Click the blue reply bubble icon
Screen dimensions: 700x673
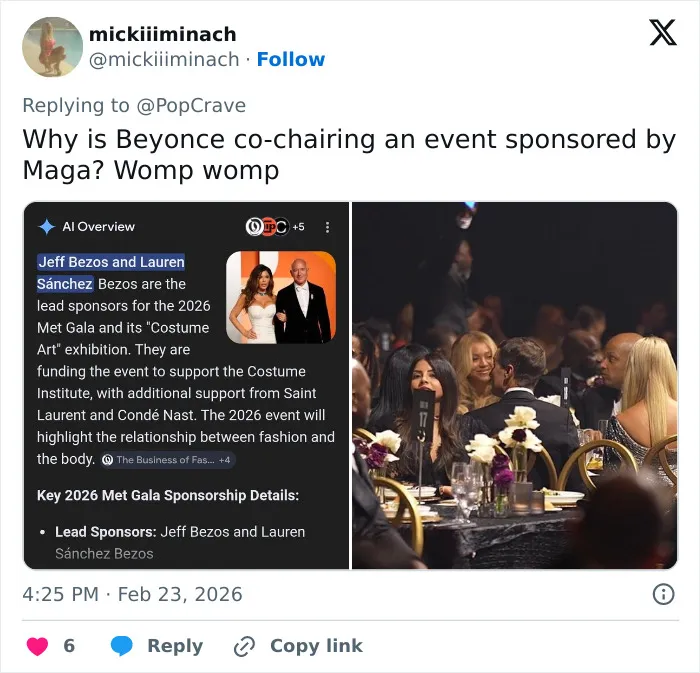[x=121, y=646]
